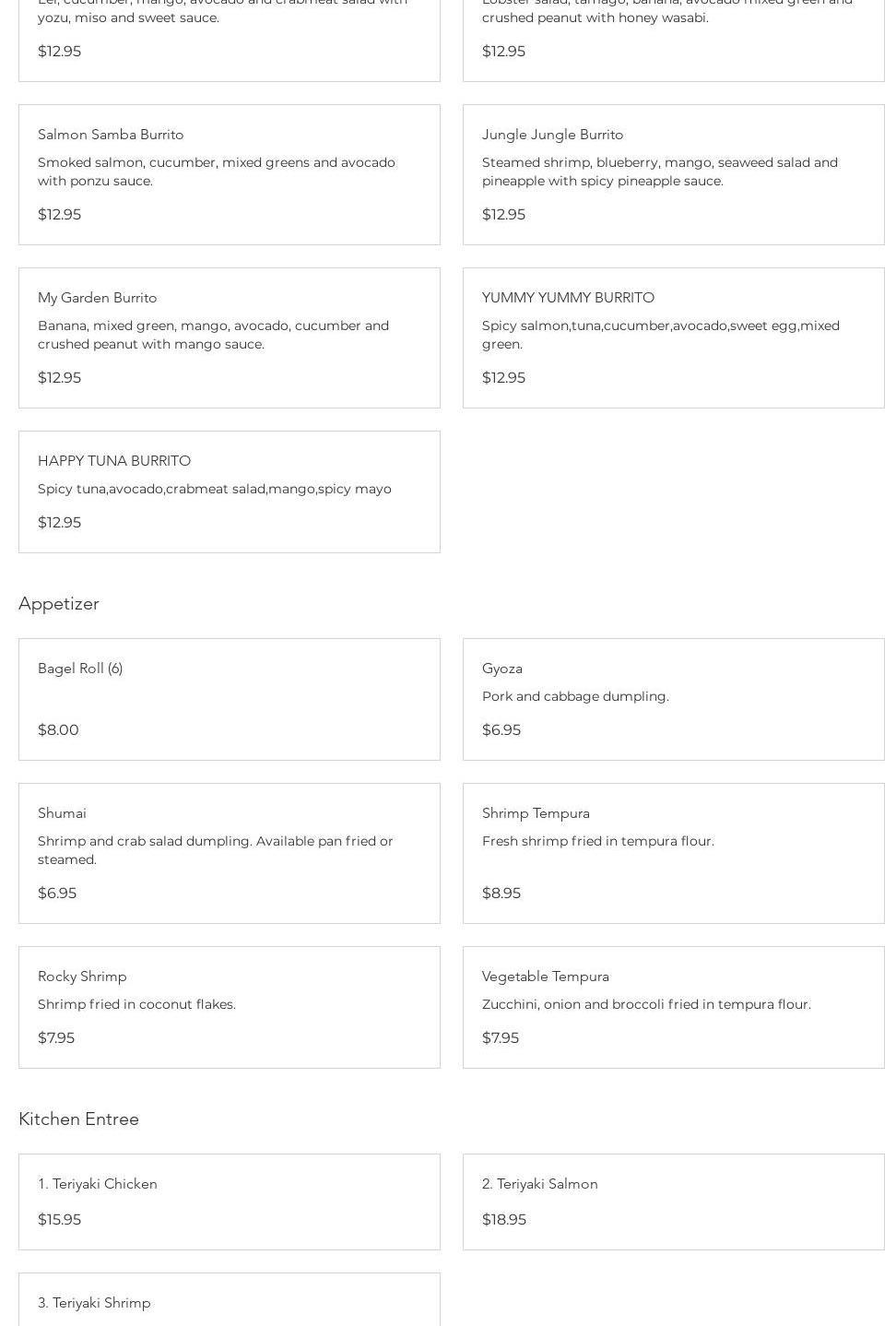Open the 3. Teriyaki Shrimp item
This screenshot has height=1326, width=896.
click(94, 1303)
